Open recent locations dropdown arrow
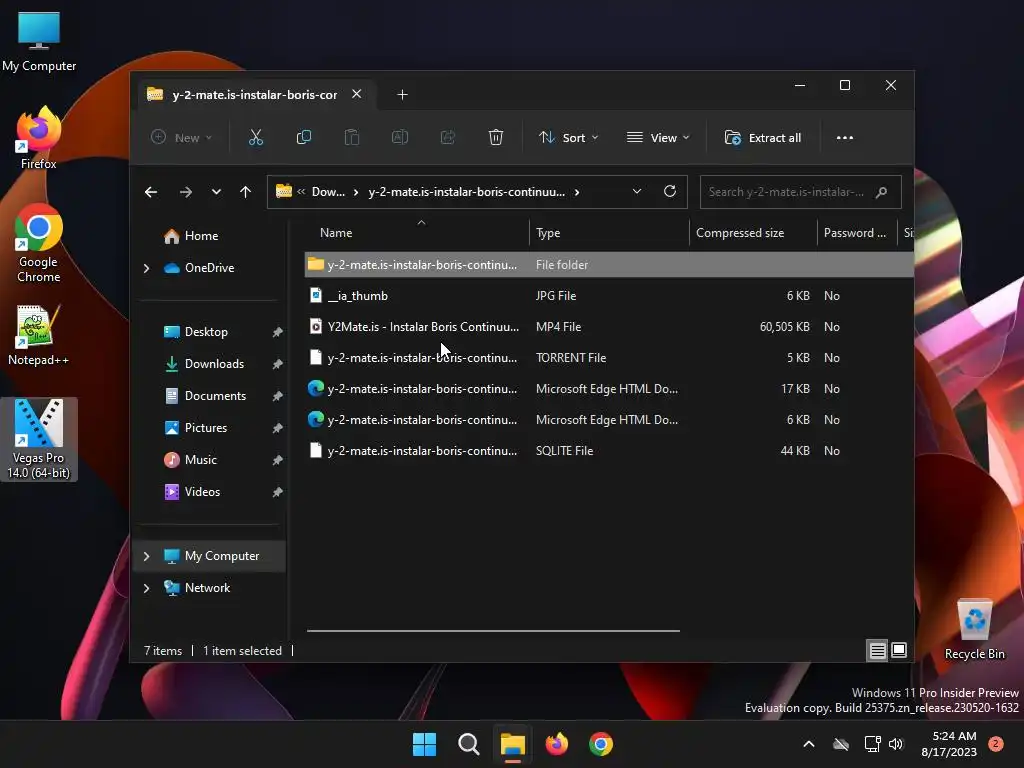 216,192
